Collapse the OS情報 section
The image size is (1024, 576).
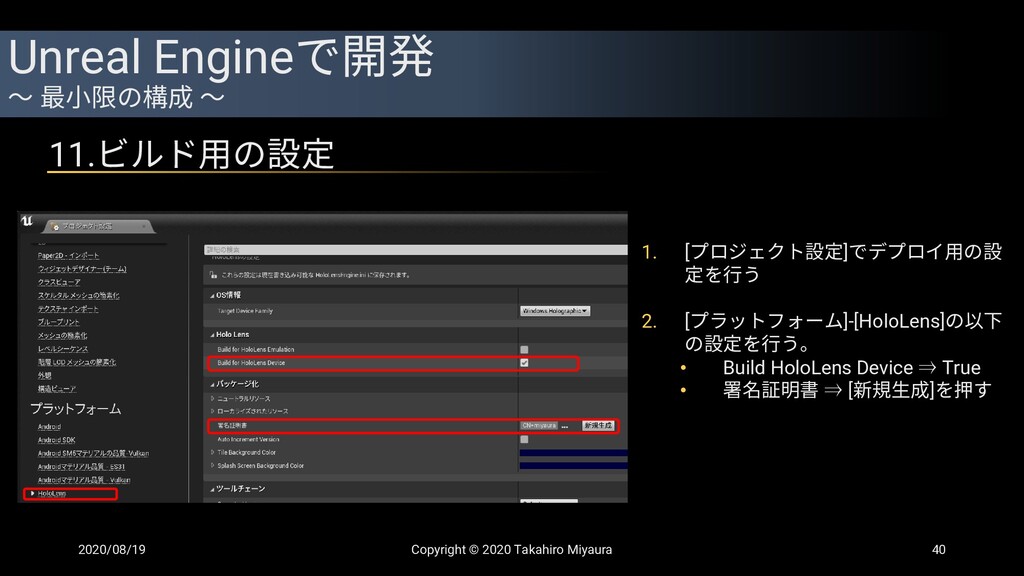(212, 296)
